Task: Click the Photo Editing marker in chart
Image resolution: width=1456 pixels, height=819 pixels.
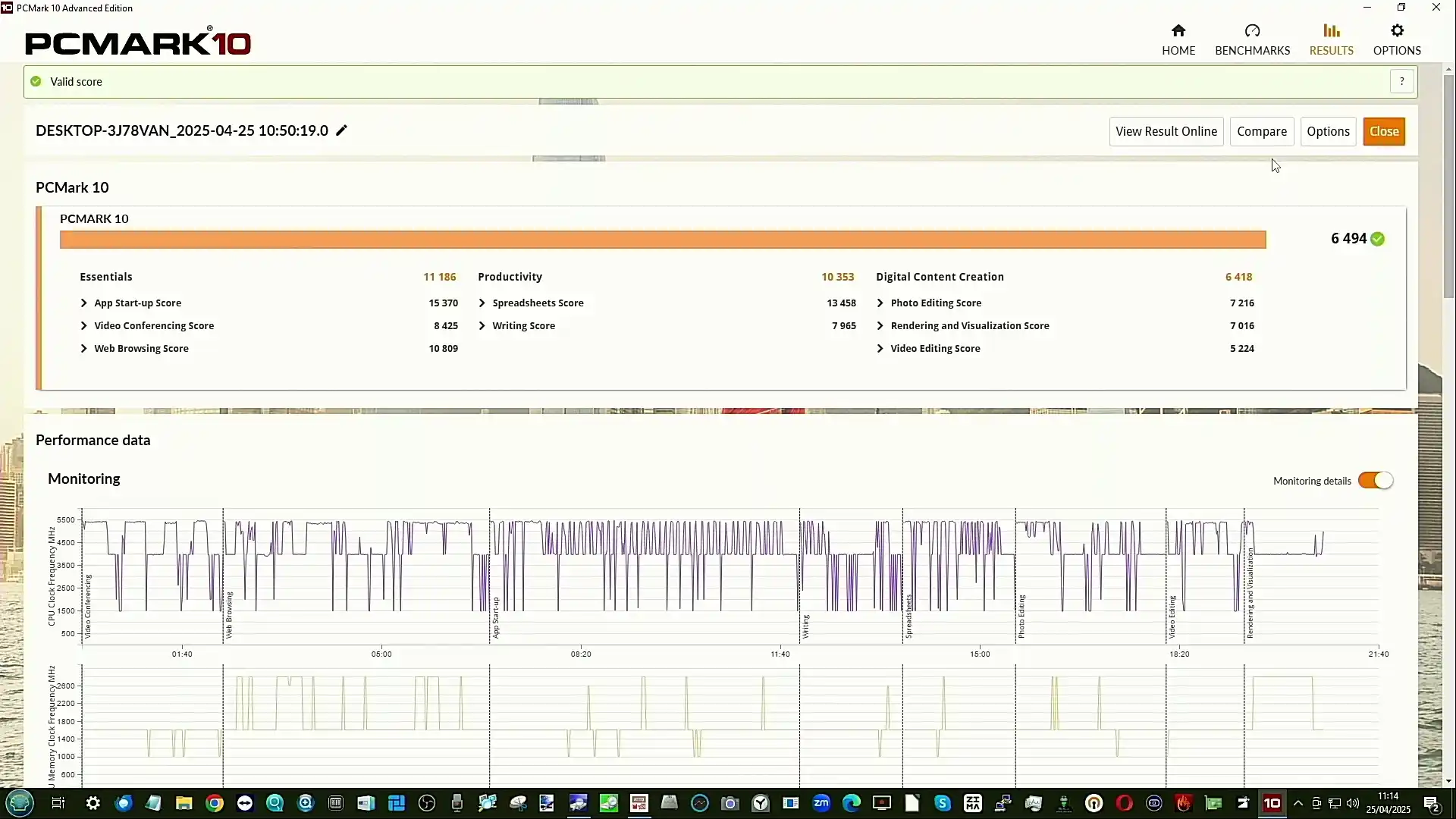Action: [1021, 616]
